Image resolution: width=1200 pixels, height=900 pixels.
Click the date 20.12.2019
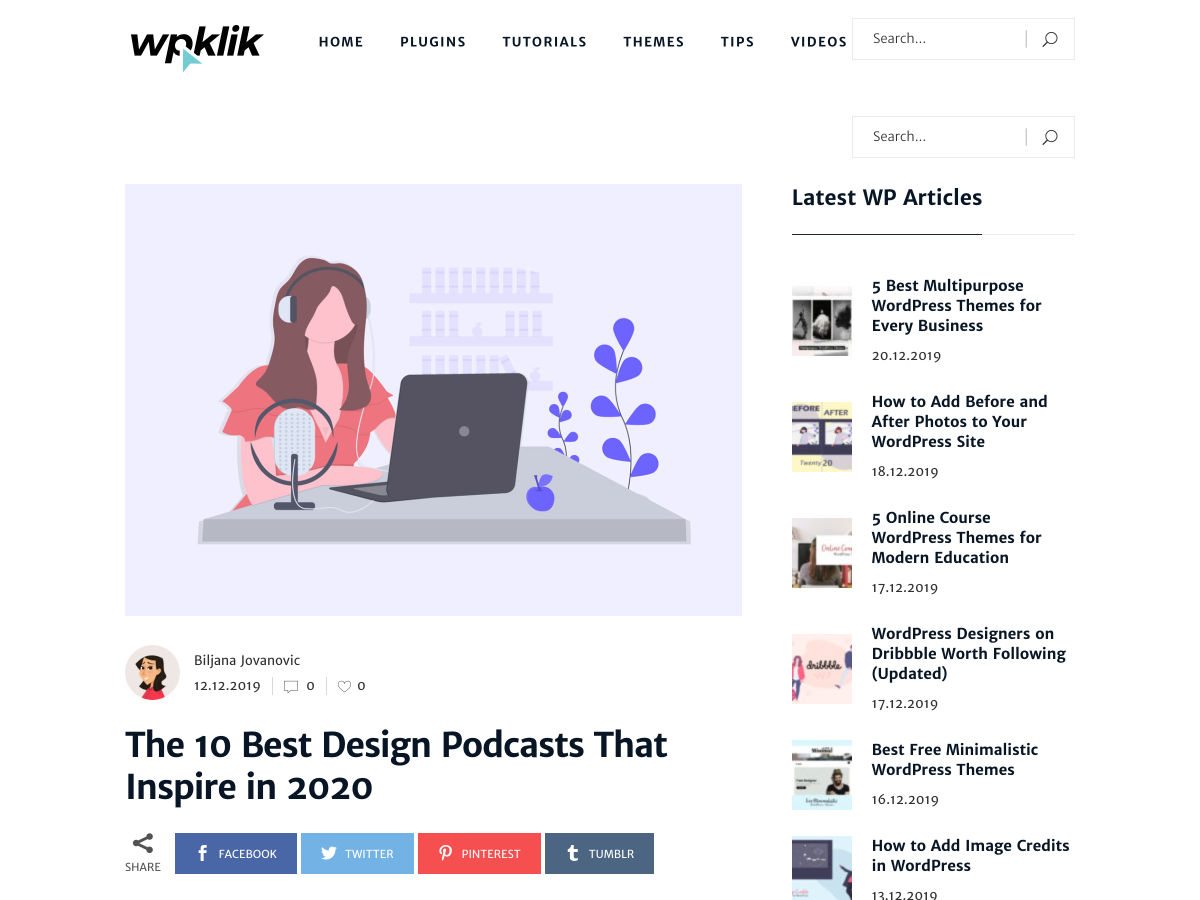[x=906, y=356]
